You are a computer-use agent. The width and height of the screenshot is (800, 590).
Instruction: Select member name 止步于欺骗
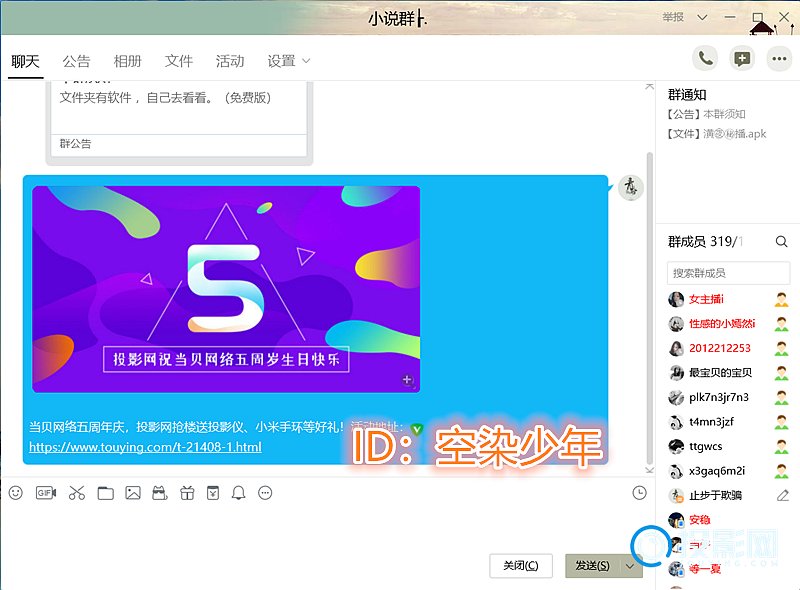[715, 495]
